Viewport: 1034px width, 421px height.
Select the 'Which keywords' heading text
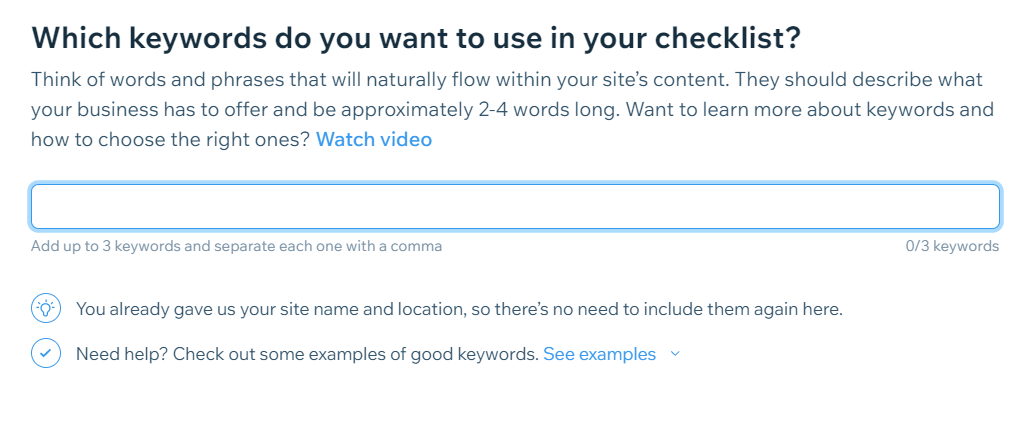point(415,39)
